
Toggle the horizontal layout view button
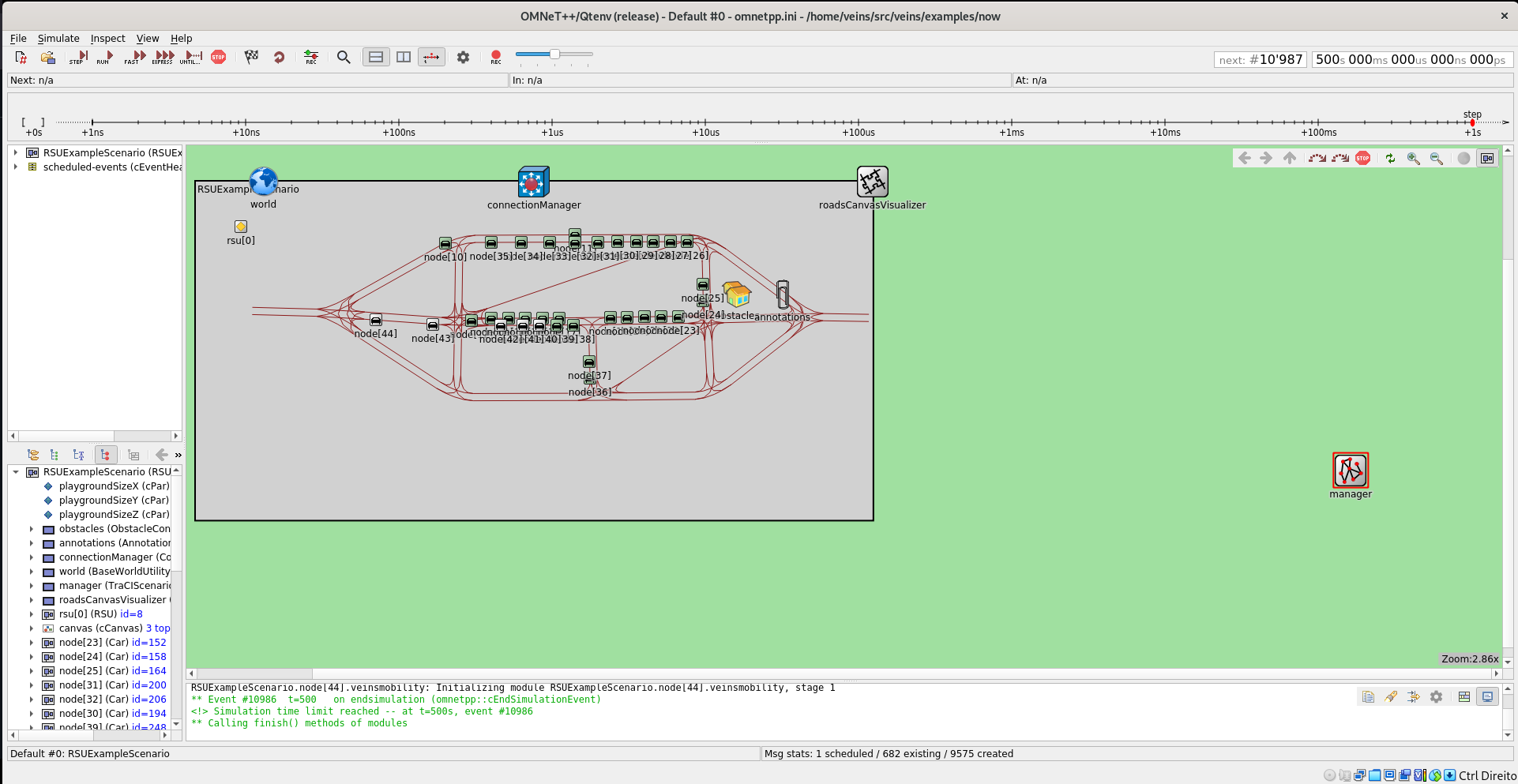375,57
